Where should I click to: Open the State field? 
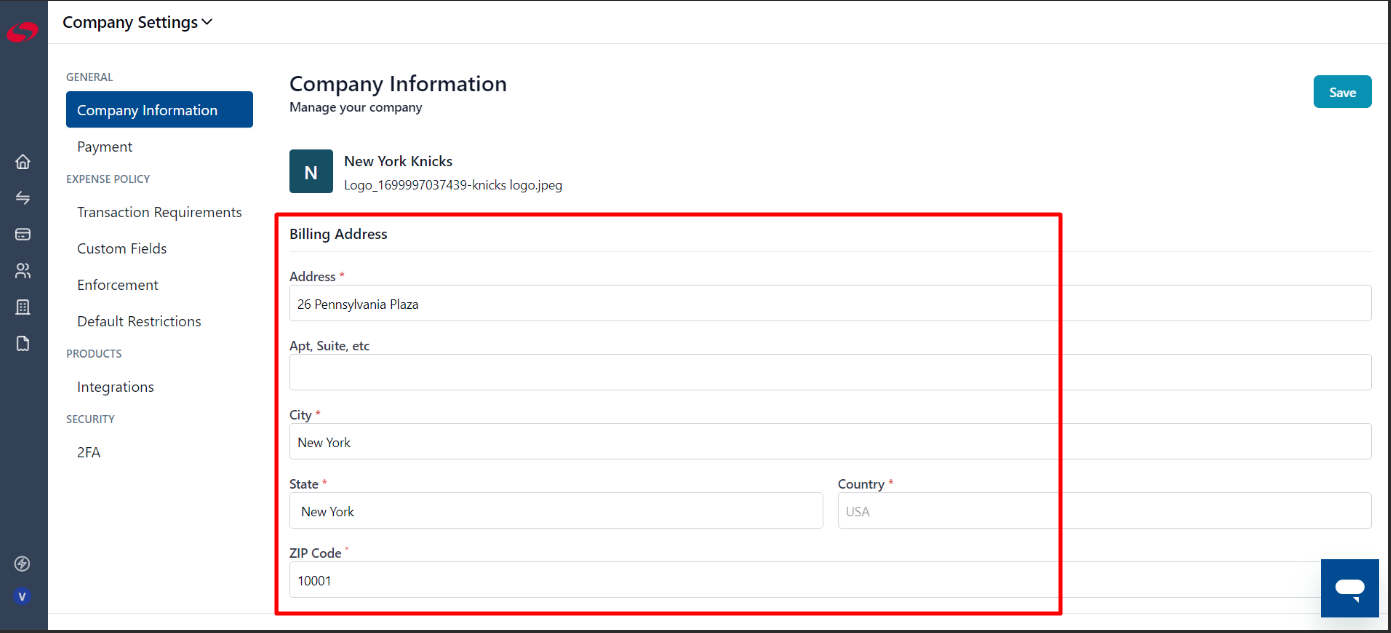556,511
